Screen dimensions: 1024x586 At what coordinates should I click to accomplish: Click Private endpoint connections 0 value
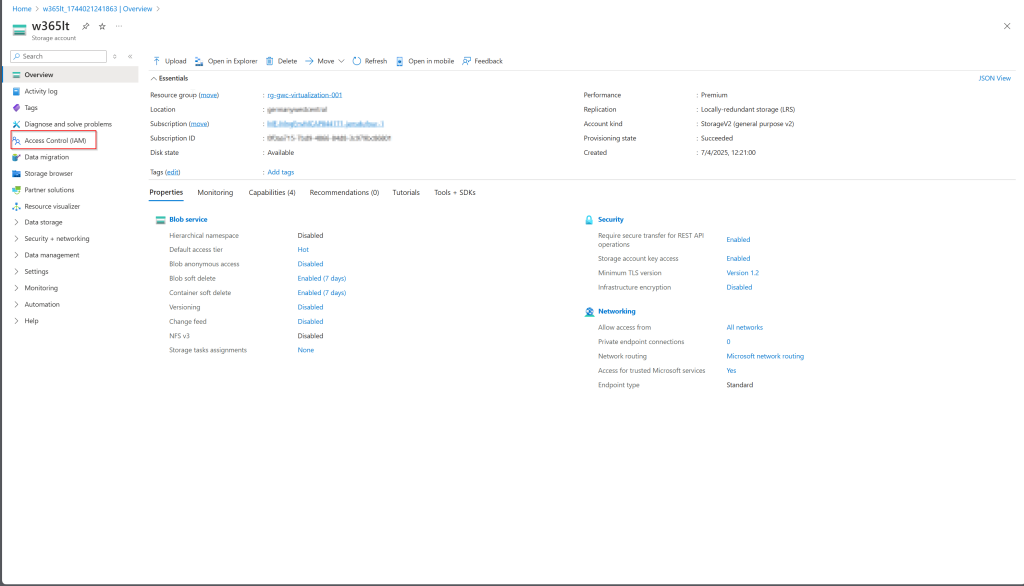[x=728, y=342]
